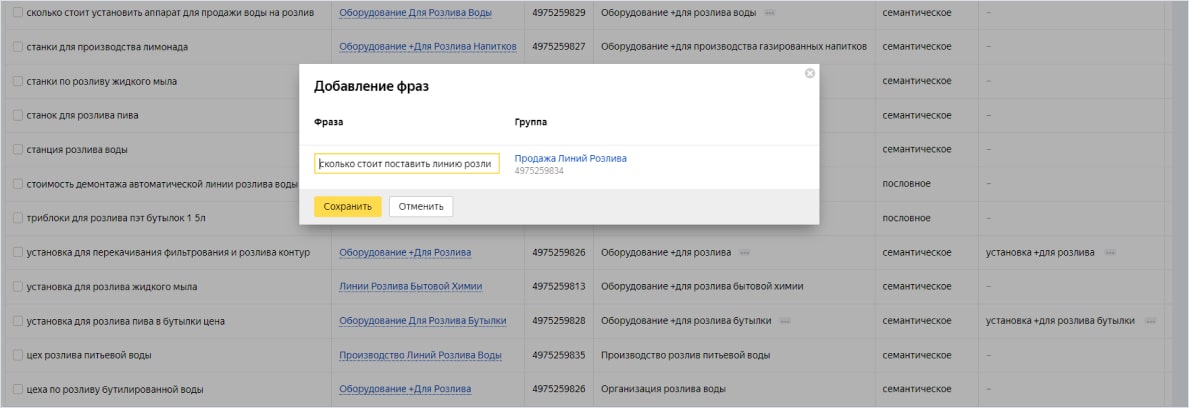The width and height of the screenshot is (1189, 408).
Task: Tick checkbox for "станки по розливу жидкого мыла"
Action: pyautogui.click(x=18, y=81)
